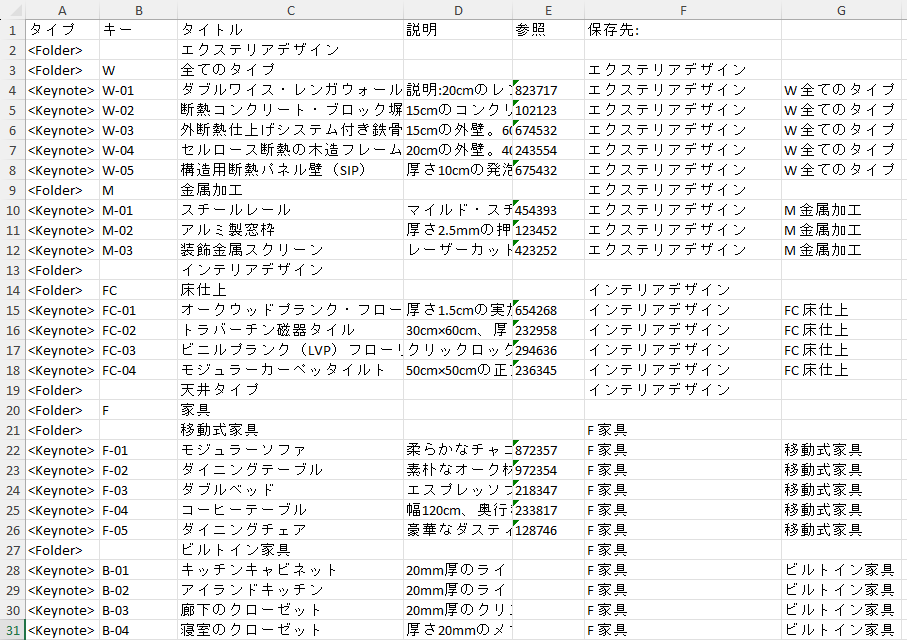Select the 参照 header cell
The image size is (907, 640).
tap(548, 30)
